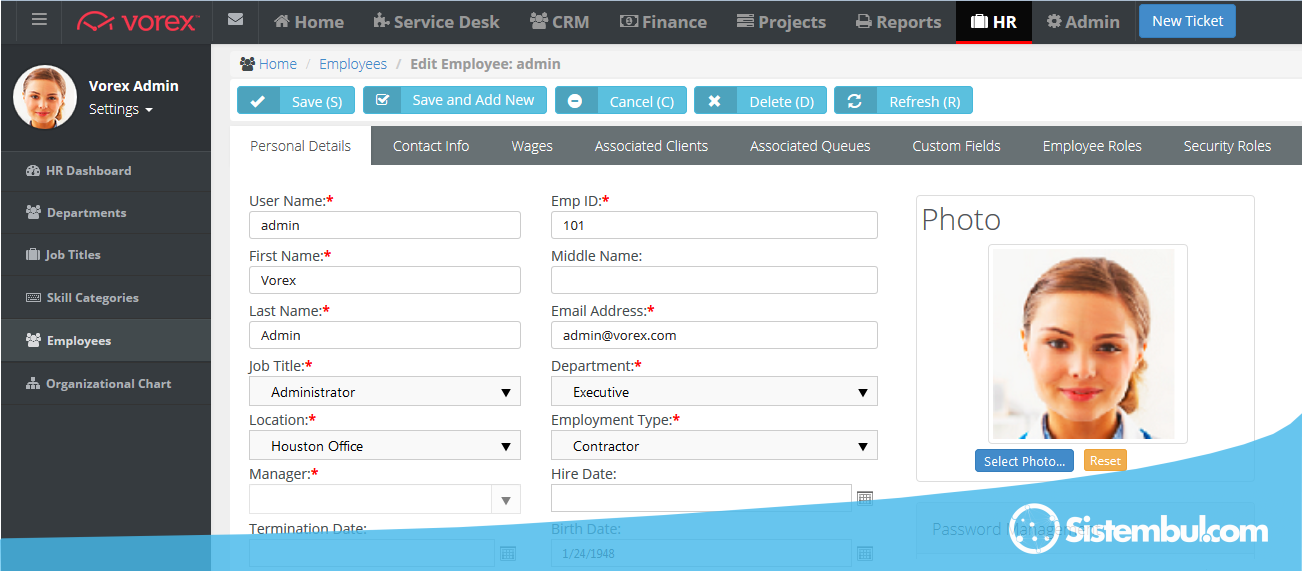The width and height of the screenshot is (1302, 571).
Task: Click the Home breadcrumb link
Action: [x=277, y=64]
